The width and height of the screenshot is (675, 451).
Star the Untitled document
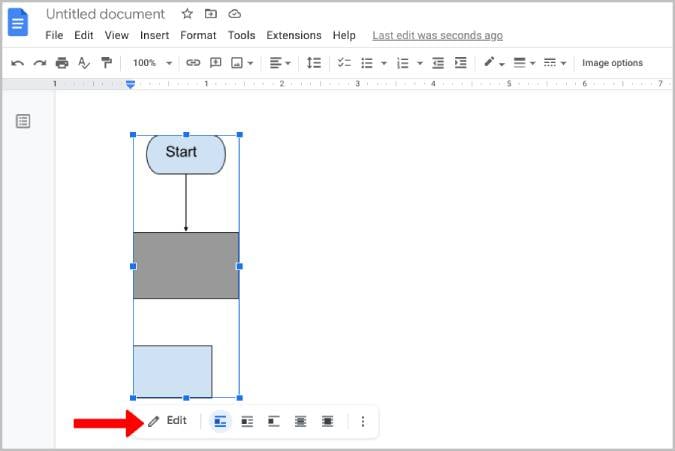[187, 14]
